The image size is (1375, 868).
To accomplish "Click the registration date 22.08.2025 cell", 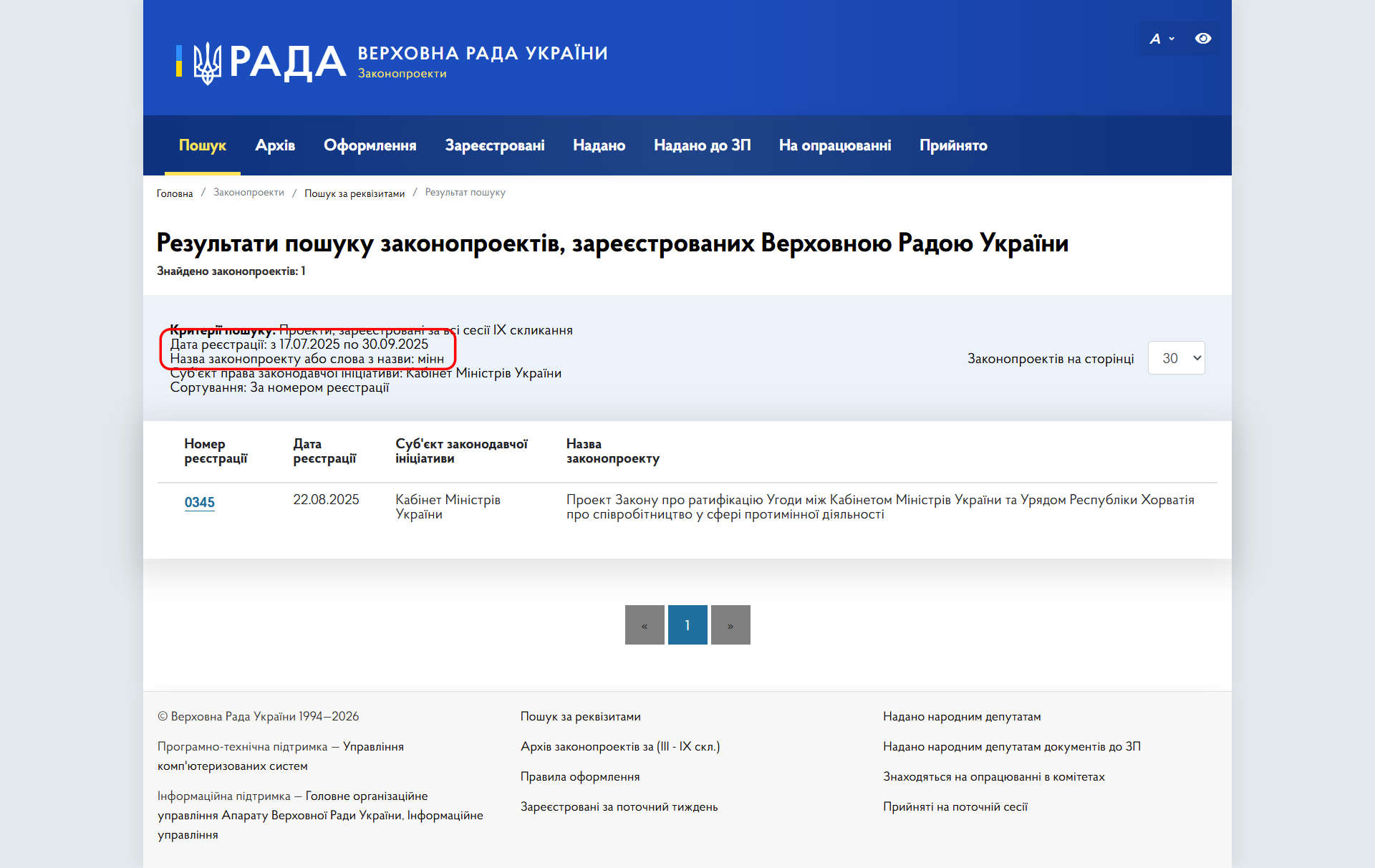I will (326, 499).
